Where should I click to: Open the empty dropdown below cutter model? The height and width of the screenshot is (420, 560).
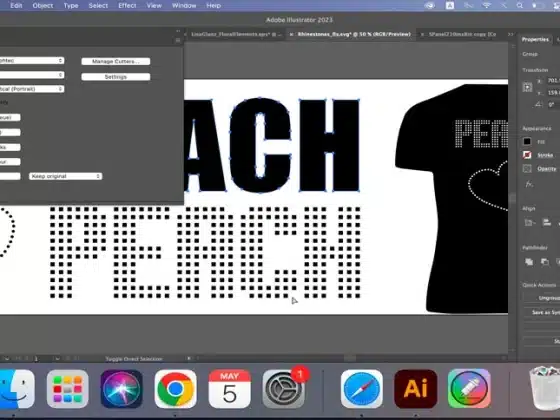coord(31,75)
